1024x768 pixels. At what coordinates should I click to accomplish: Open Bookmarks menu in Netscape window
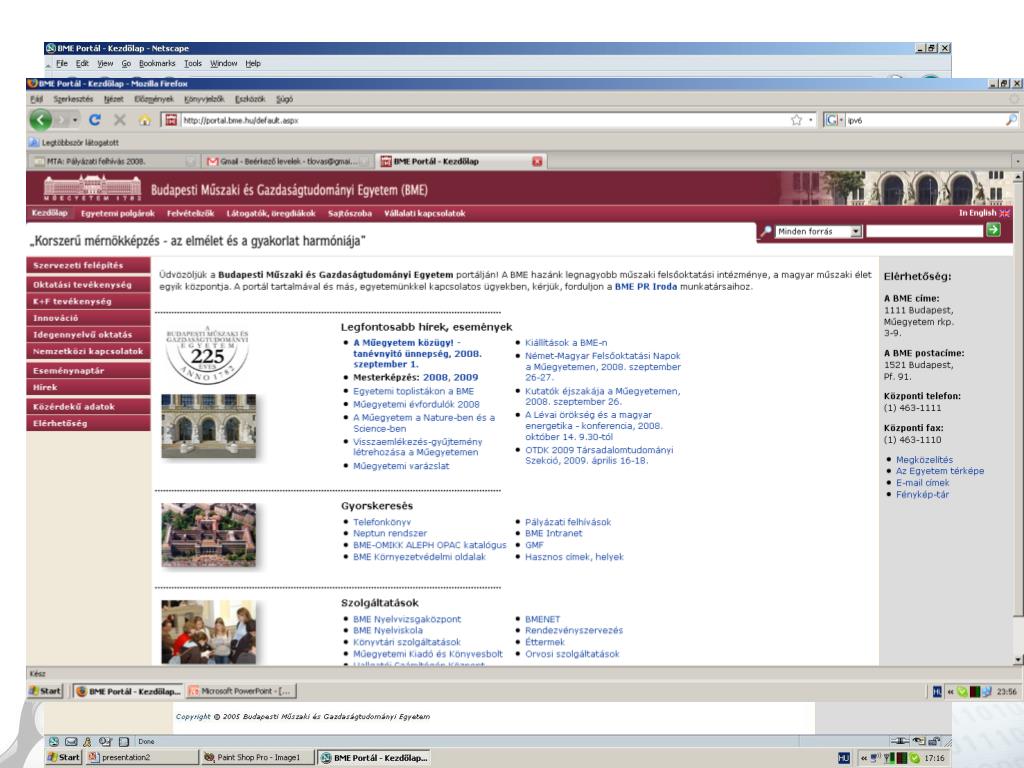[x=157, y=63]
